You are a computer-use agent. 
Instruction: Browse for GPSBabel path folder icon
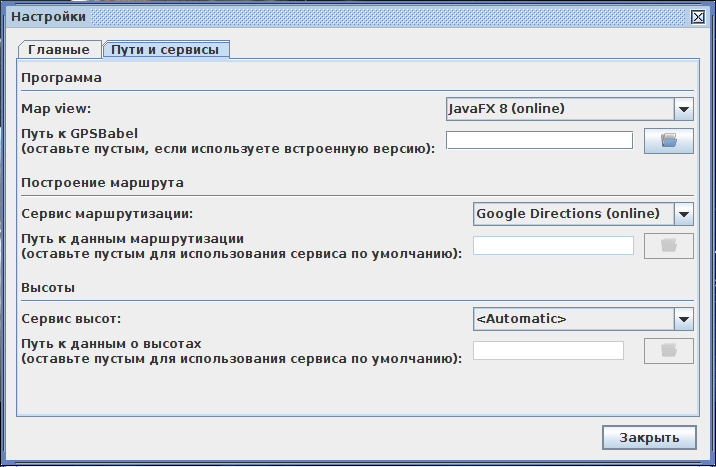point(669,141)
